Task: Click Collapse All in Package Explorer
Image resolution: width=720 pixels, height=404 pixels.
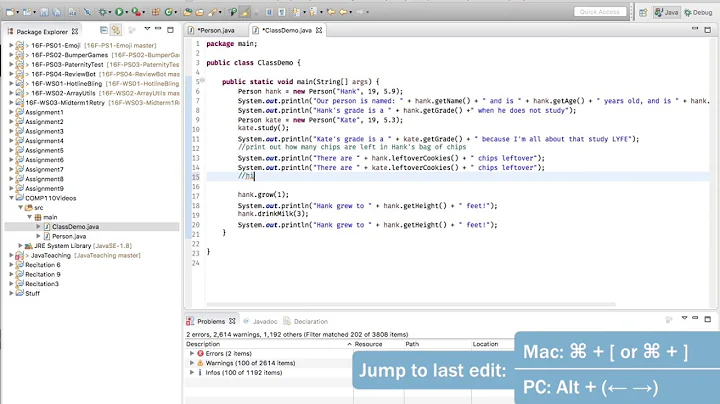Action: 106,31
